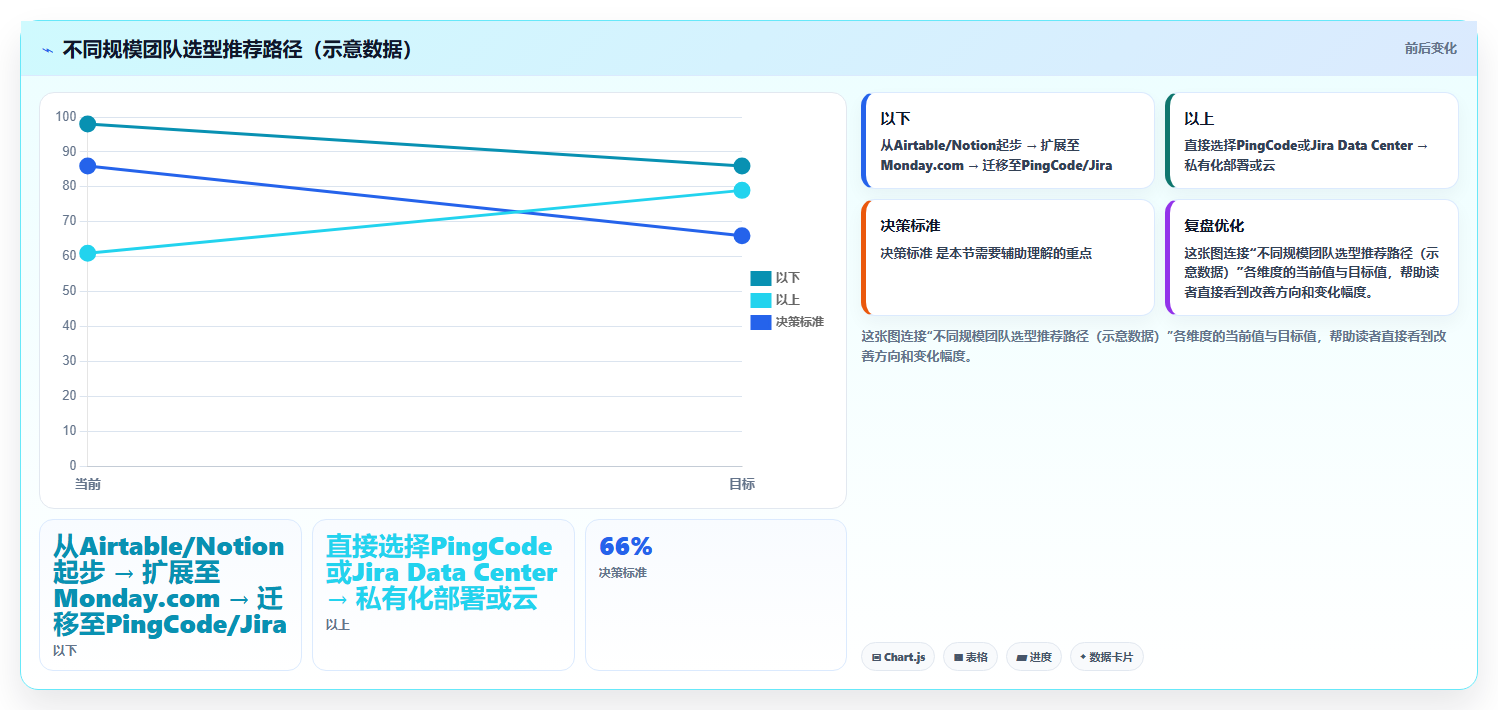Viewport: 1498px width, 710px height.
Task: Open the 数据卡片 tag chip
Action: click(1107, 657)
